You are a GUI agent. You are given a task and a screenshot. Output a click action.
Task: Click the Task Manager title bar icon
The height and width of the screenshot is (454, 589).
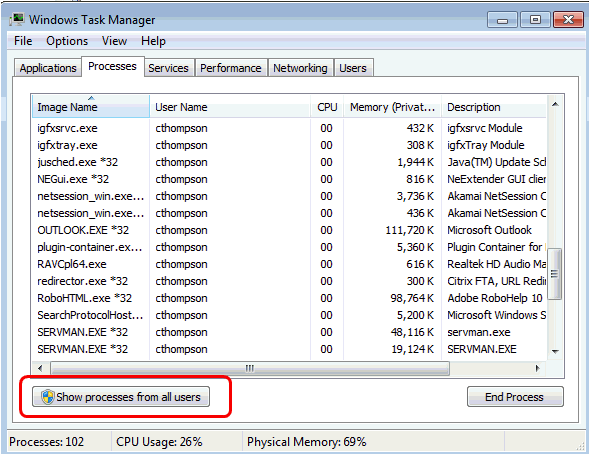[17, 19]
